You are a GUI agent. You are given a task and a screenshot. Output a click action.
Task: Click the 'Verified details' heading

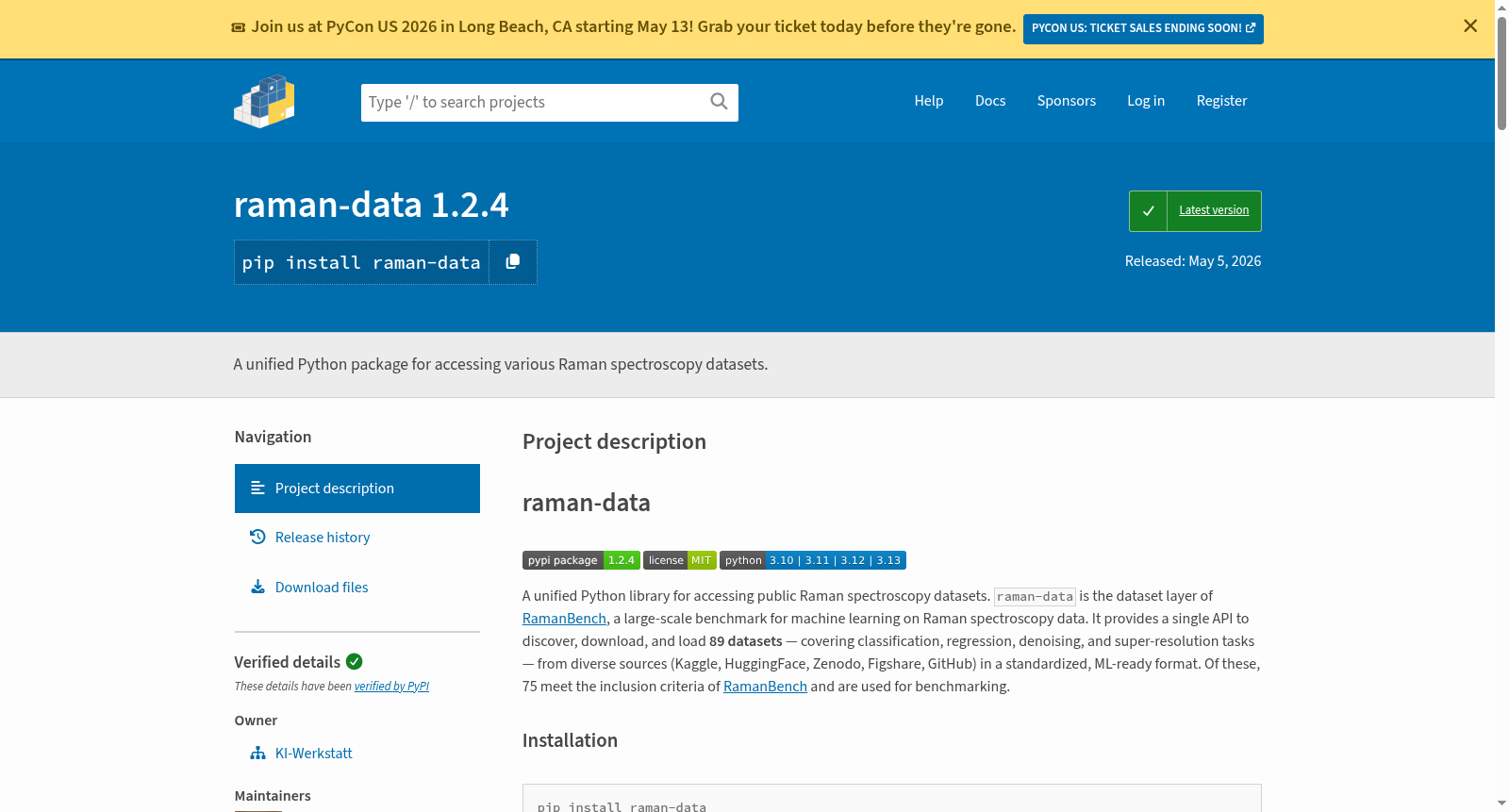click(x=288, y=662)
